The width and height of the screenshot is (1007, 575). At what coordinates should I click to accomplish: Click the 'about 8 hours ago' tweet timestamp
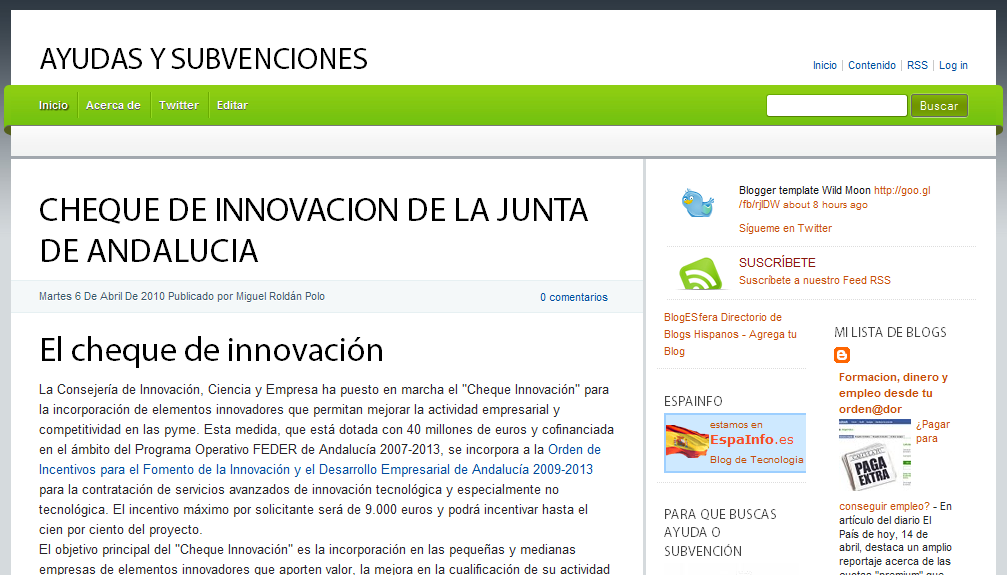pyautogui.click(x=825, y=205)
